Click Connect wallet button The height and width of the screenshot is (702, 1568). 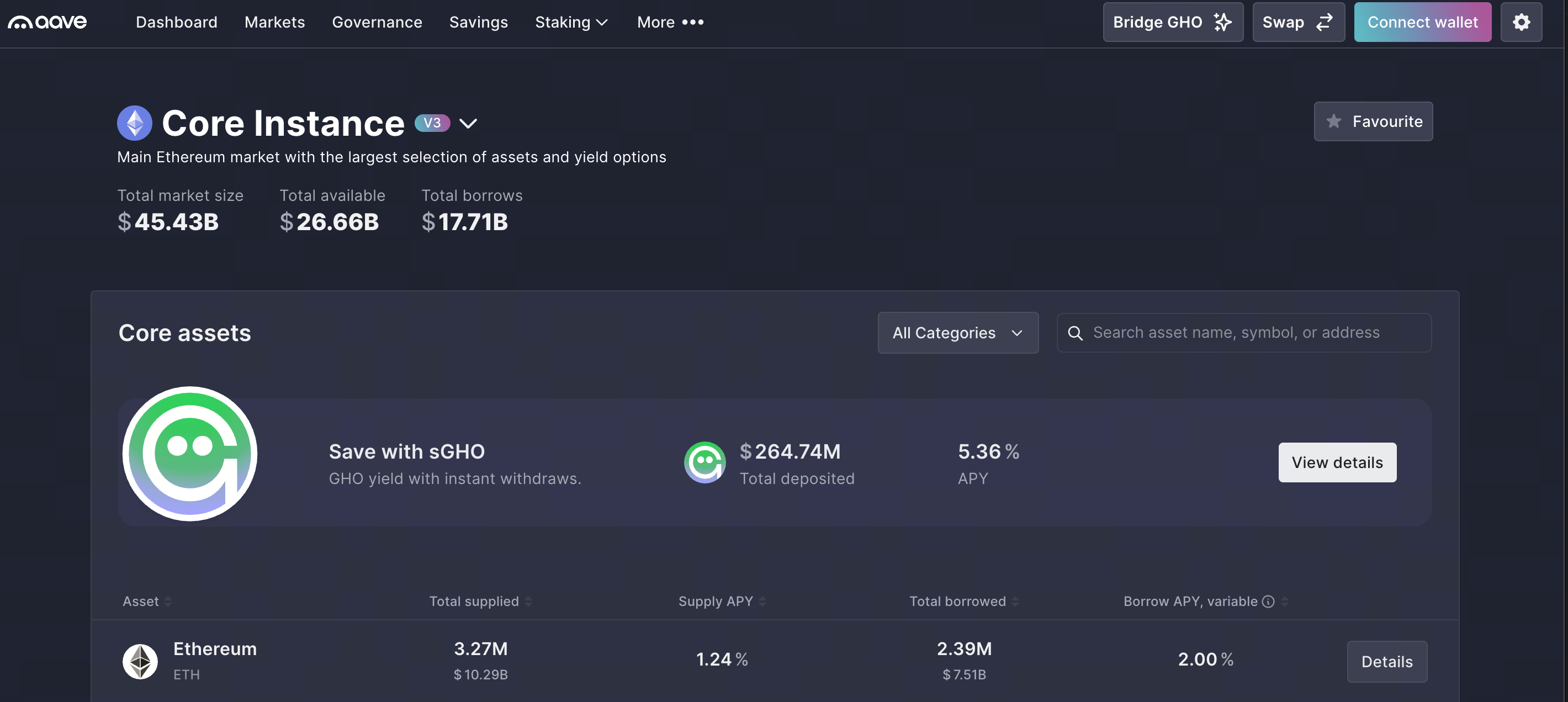tap(1422, 22)
